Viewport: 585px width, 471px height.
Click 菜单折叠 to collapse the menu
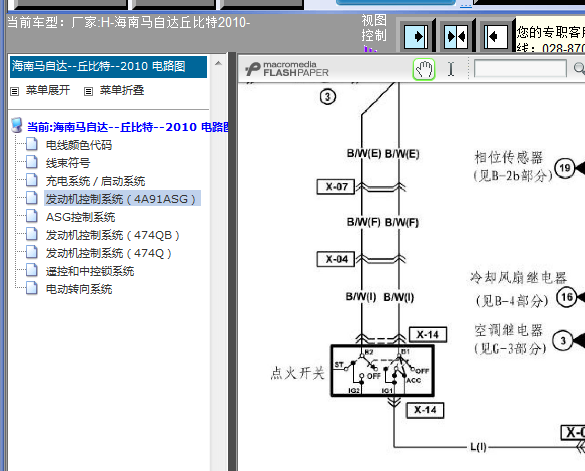coord(122,90)
